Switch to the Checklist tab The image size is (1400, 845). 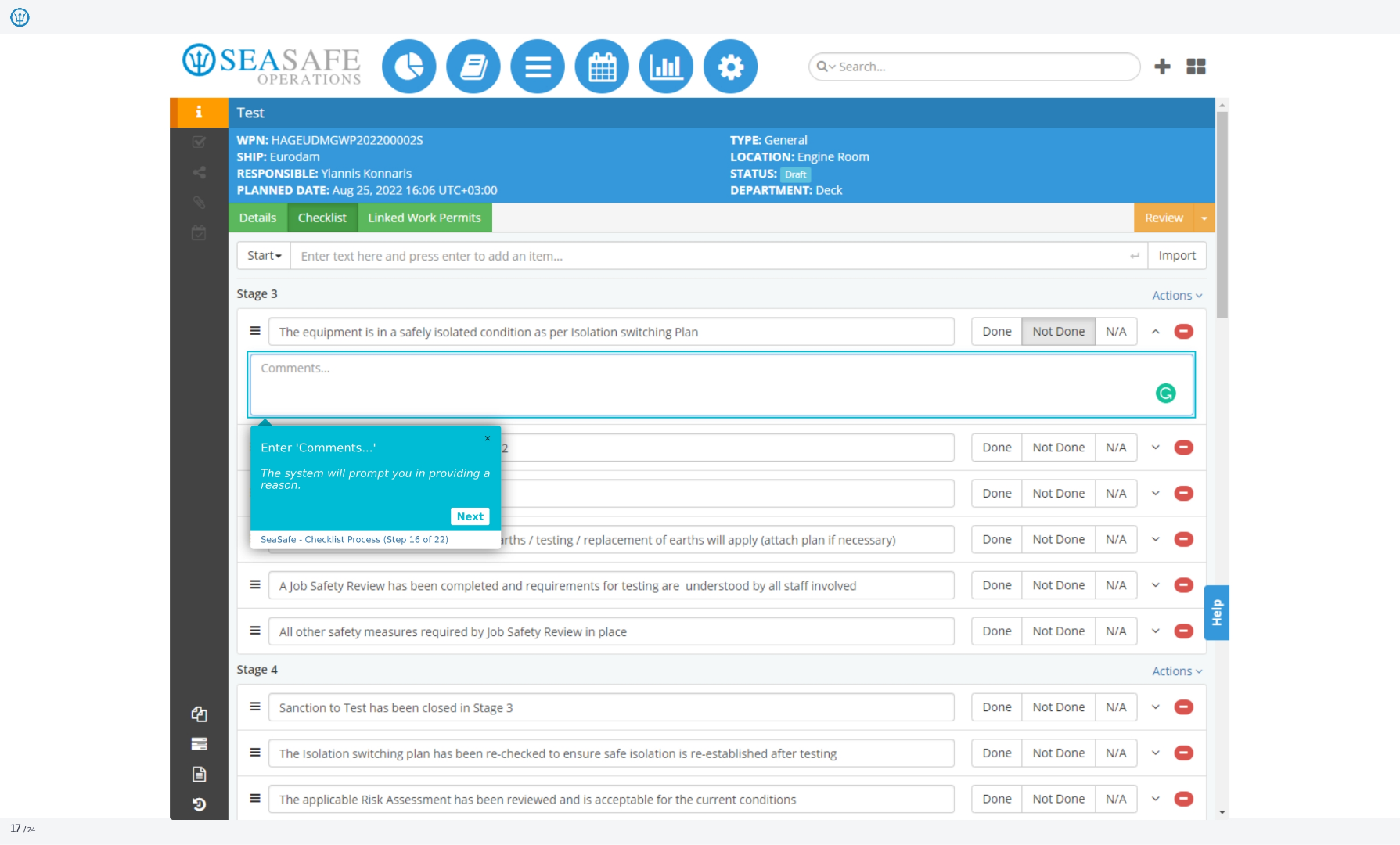click(x=322, y=218)
